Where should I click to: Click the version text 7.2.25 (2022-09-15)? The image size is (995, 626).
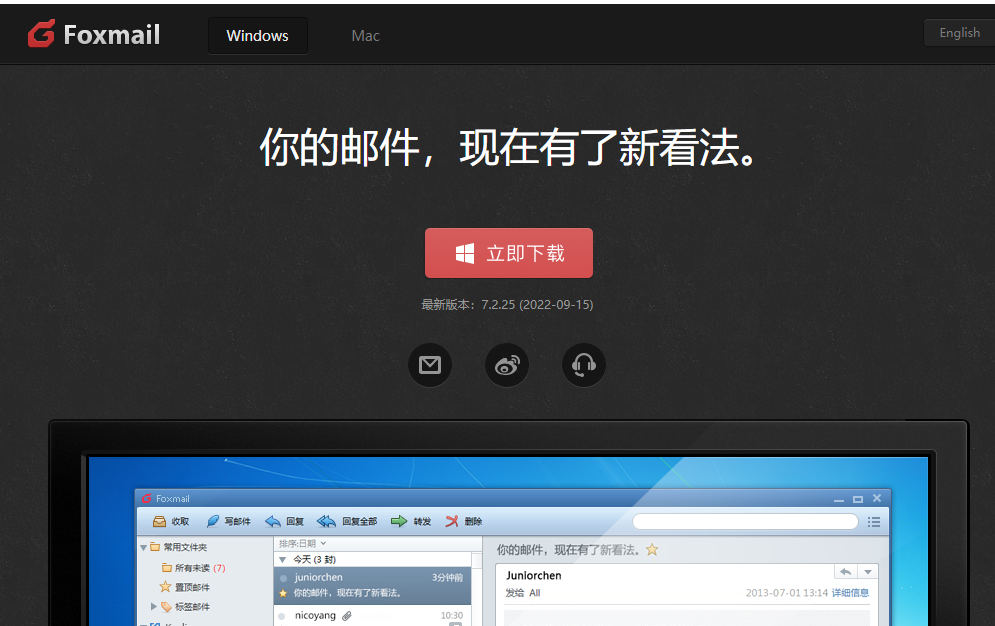[x=537, y=304]
